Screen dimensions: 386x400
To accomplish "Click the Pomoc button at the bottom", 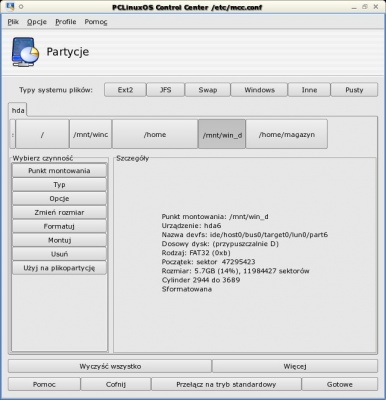I will tap(44, 384).
